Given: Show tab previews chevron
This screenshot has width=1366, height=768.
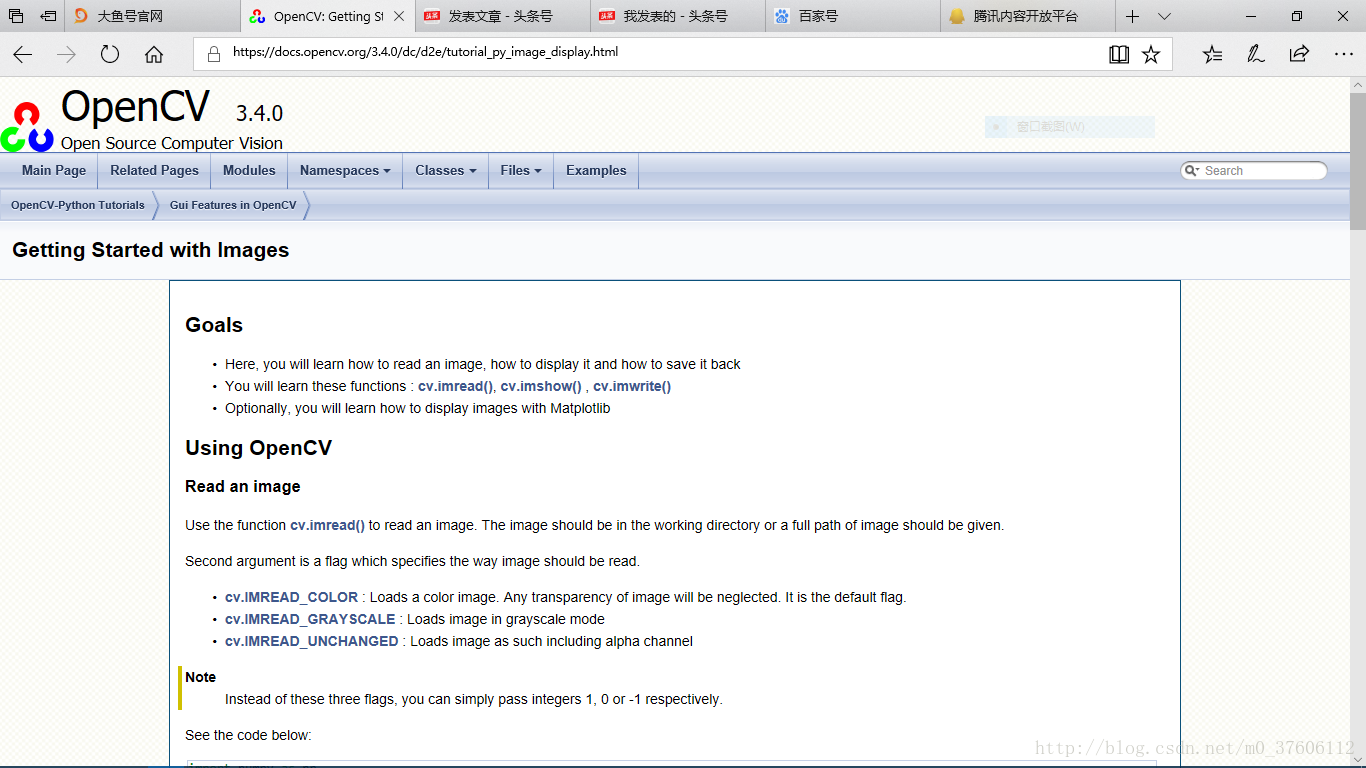Looking at the screenshot, I should (x=1164, y=16).
